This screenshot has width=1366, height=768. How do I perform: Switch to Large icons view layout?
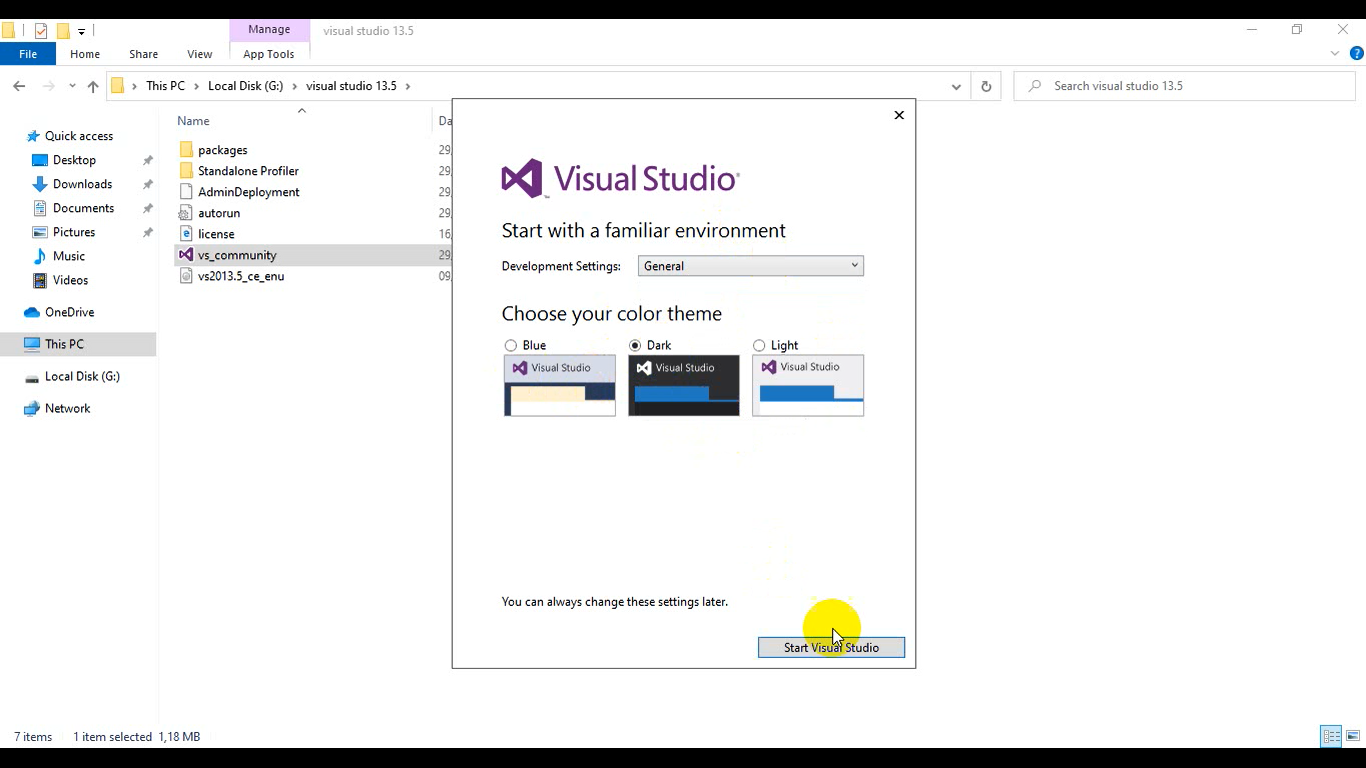pos(1352,736)
